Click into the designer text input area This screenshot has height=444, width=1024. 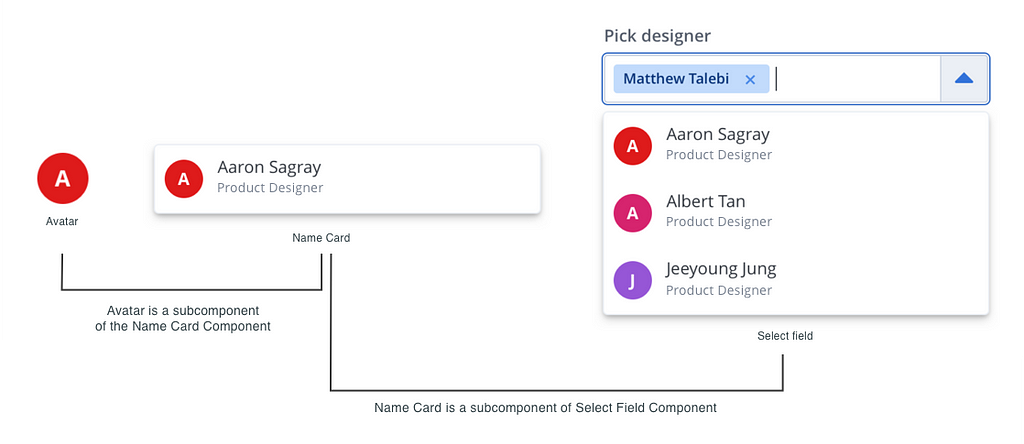(x=856, y=79)
